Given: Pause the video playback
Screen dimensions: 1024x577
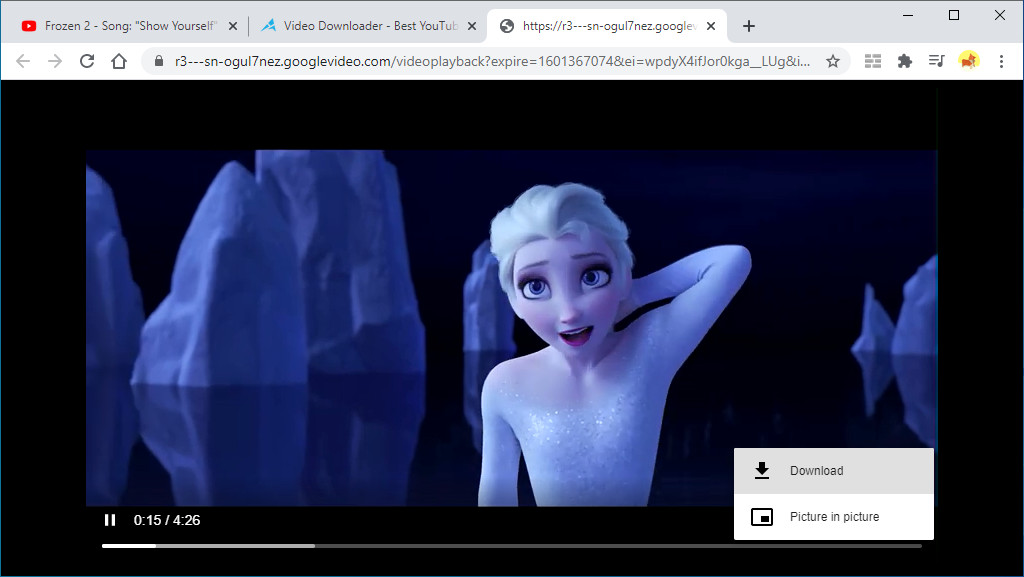Looking at the screenshot, I should pyautogui.click(x=110, y=520).
